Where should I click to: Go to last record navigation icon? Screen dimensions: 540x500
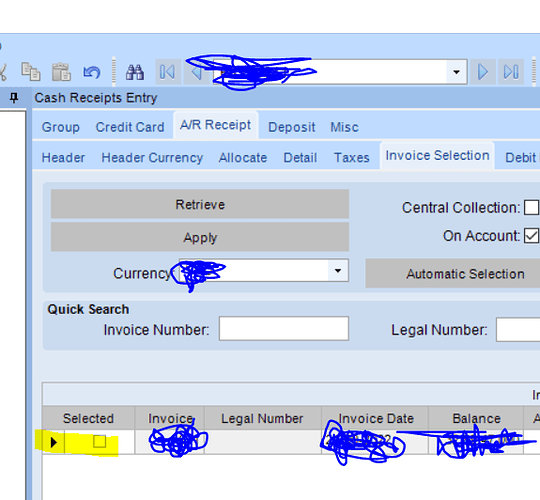coord(511,72)
